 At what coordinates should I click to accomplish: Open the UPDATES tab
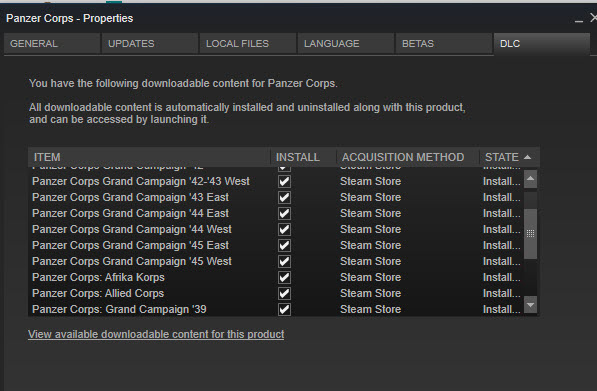[150, 43]
